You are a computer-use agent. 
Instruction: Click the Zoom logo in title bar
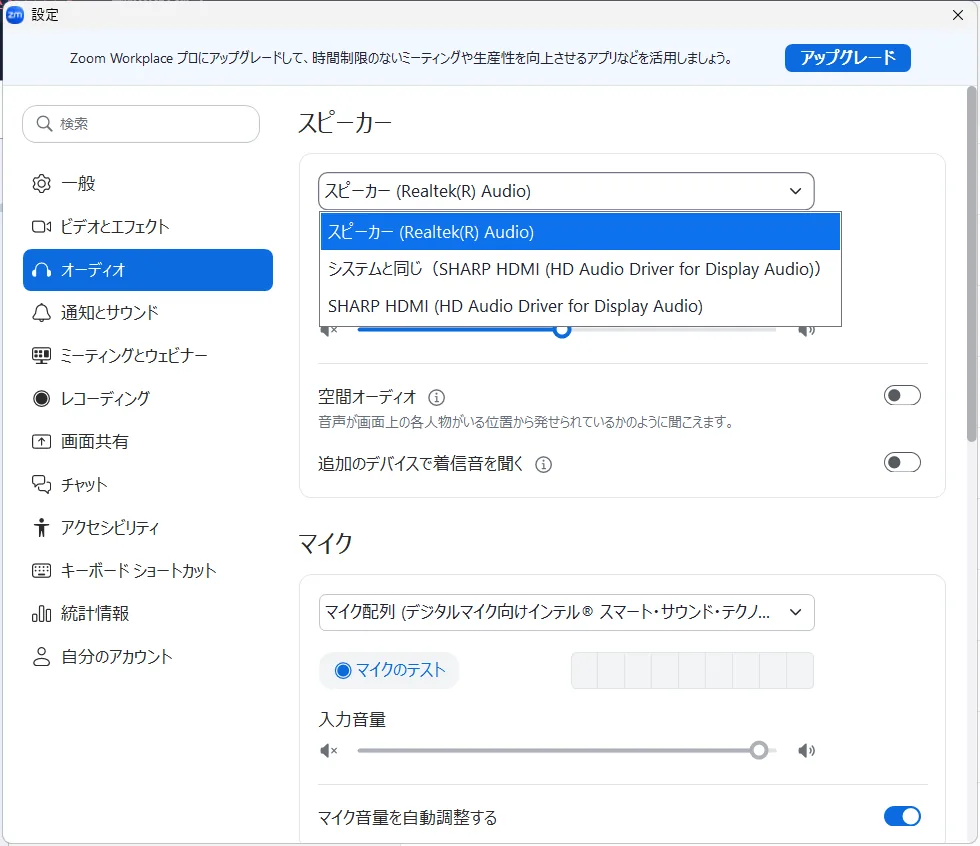point(14,15)
